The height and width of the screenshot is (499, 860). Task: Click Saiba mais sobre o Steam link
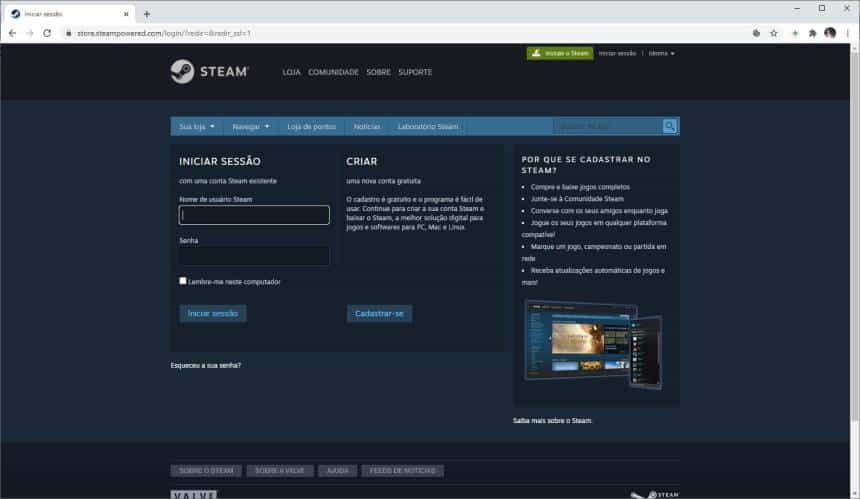(552, 421)
